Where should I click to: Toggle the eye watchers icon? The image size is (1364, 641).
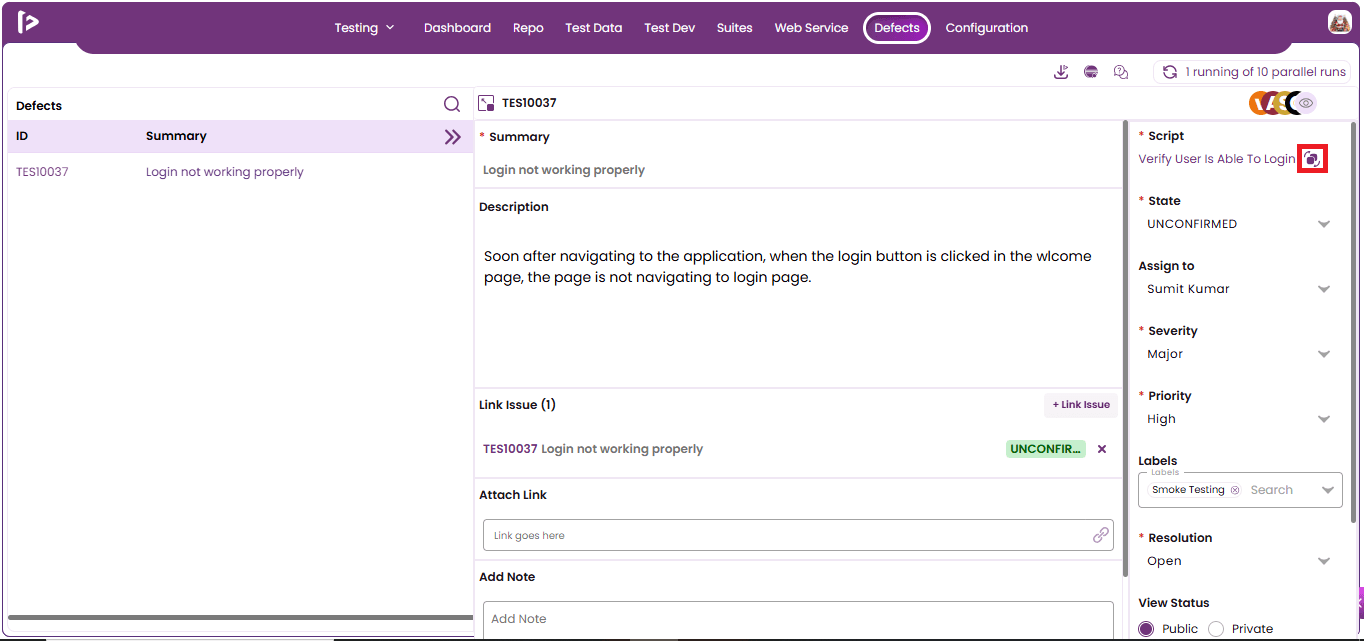click(x=1306, y=103)
